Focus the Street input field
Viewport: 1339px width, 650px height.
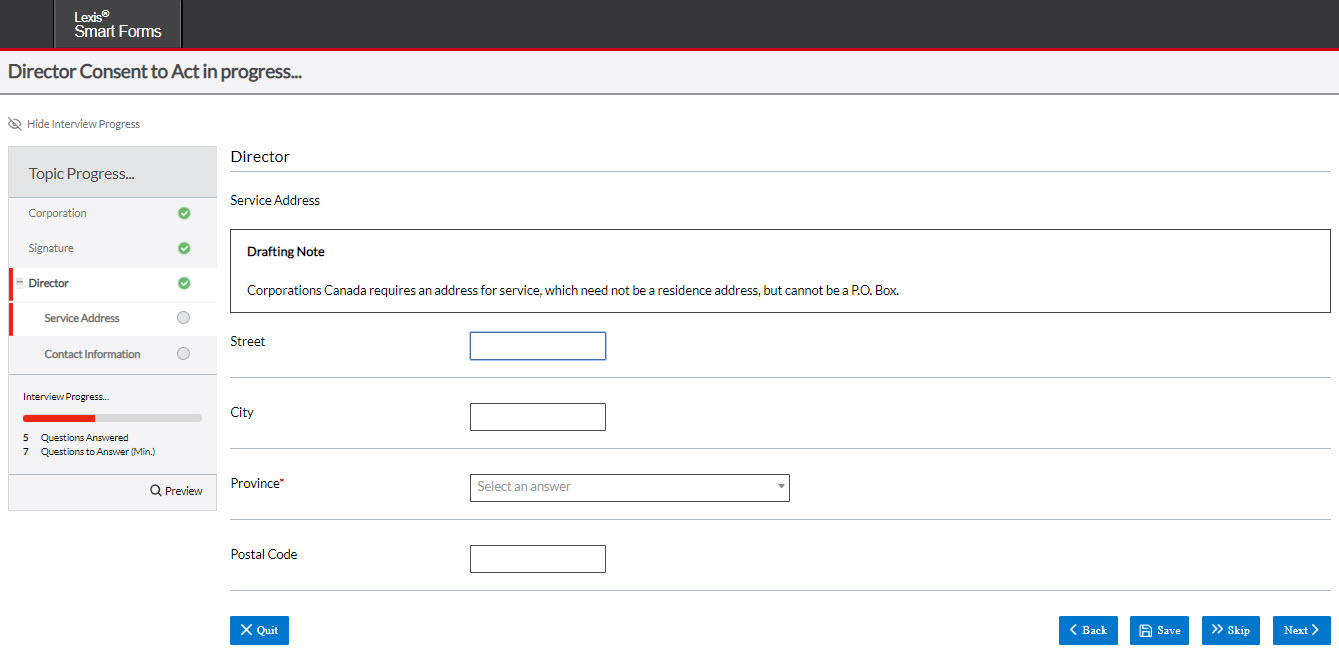[537, 346]
